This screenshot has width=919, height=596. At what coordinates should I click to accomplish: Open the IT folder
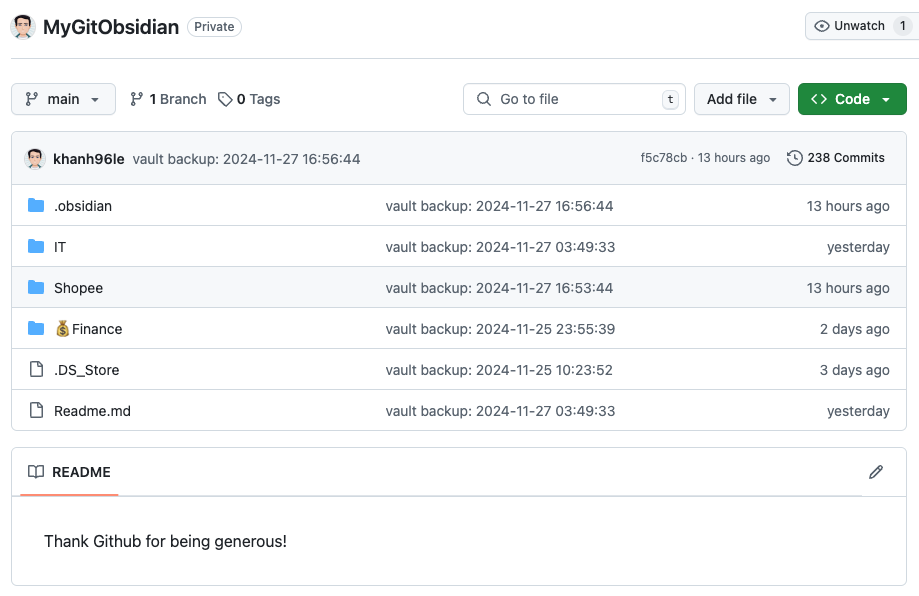tap(60, 247)
